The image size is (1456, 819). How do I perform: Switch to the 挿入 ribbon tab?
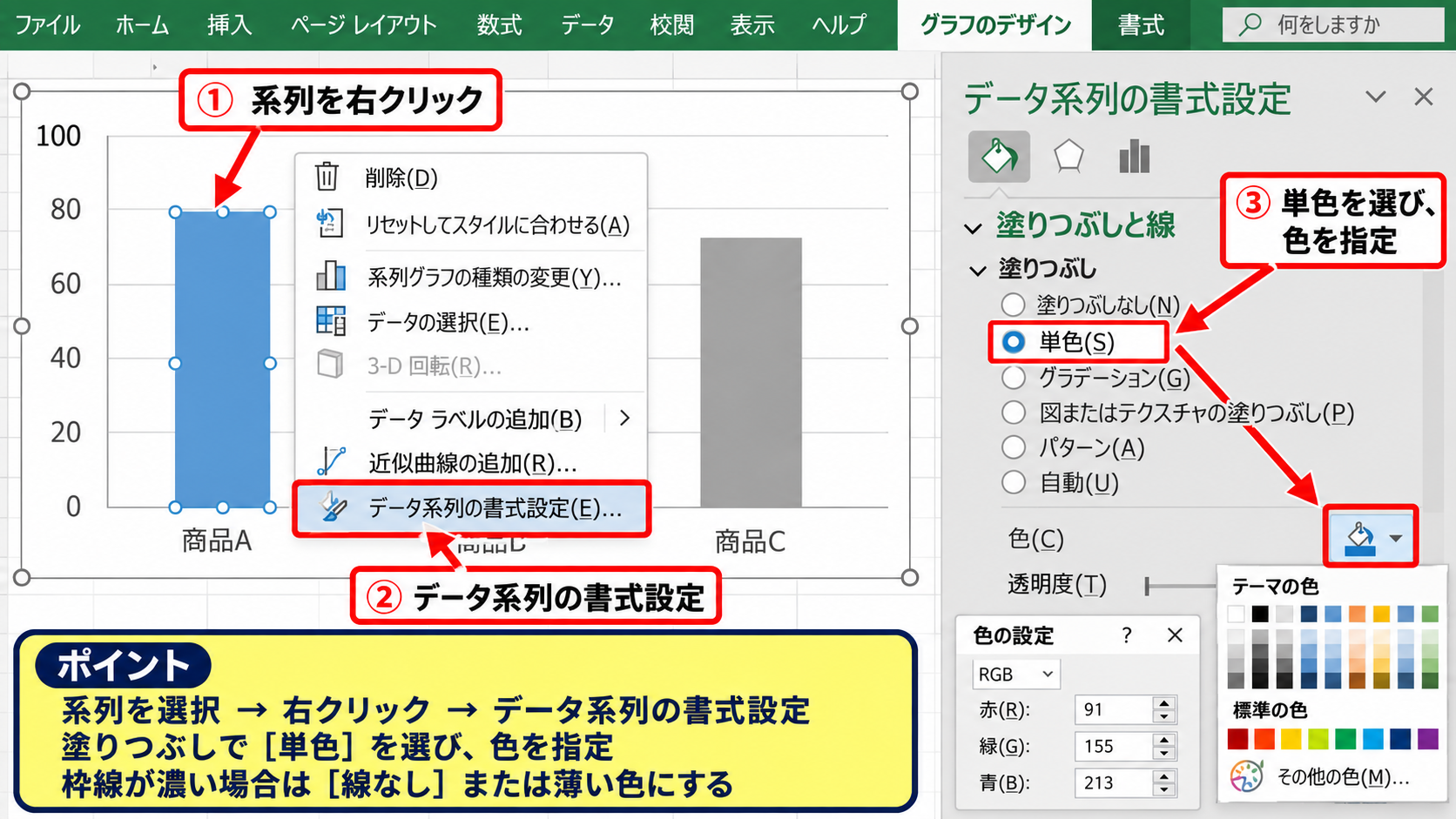[230, 24]
